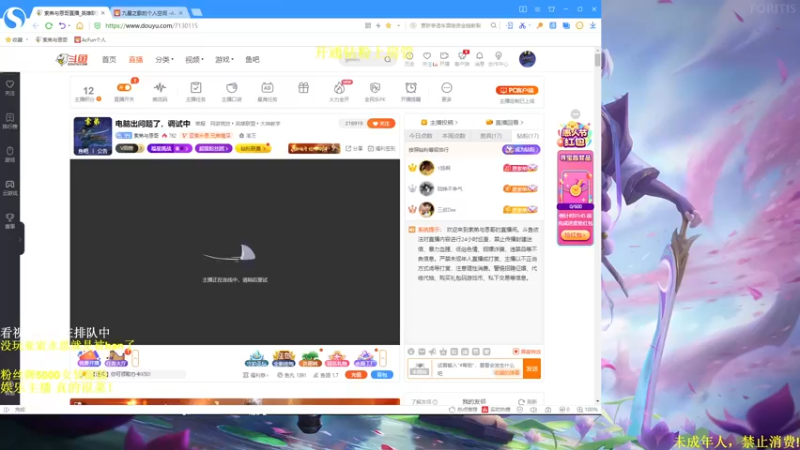Screen dimensions: 800x450
Task: Open the Douyu logo home link
Action: [x=71, y=60]
